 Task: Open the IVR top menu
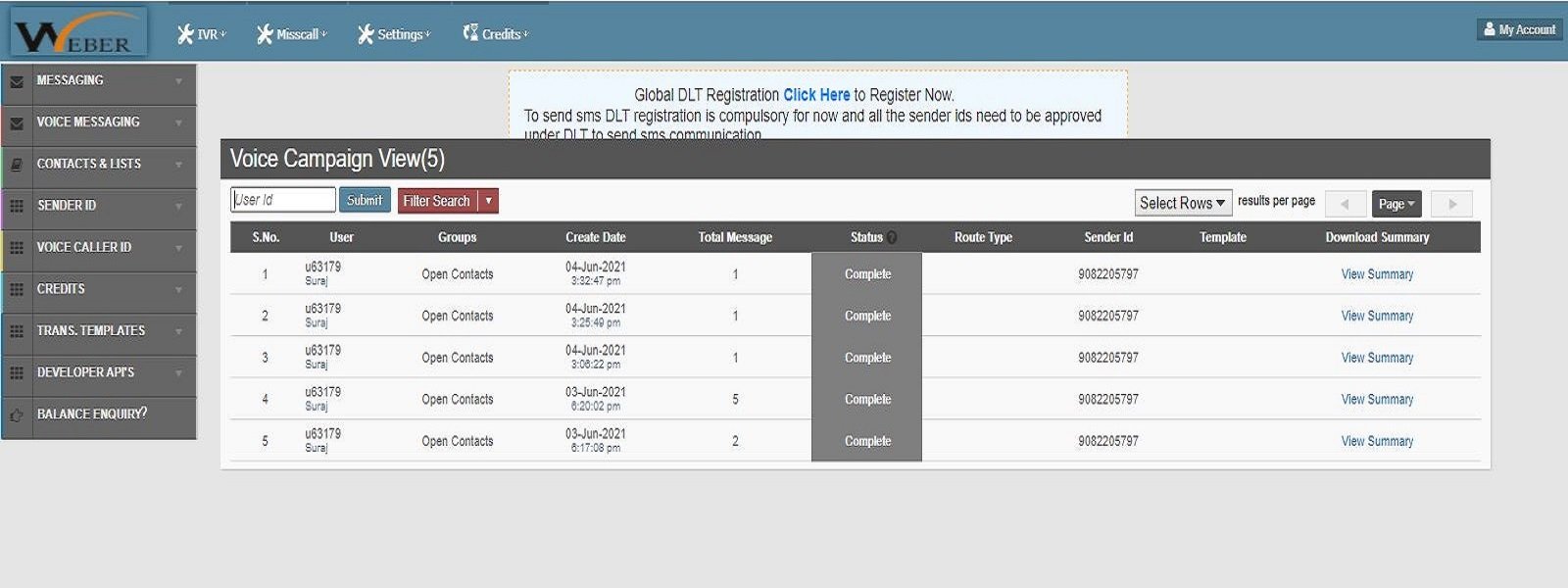[202, 34]
